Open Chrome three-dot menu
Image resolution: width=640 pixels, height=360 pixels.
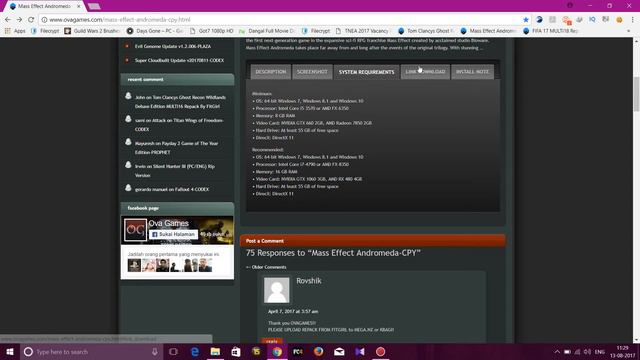pos(632,20)
